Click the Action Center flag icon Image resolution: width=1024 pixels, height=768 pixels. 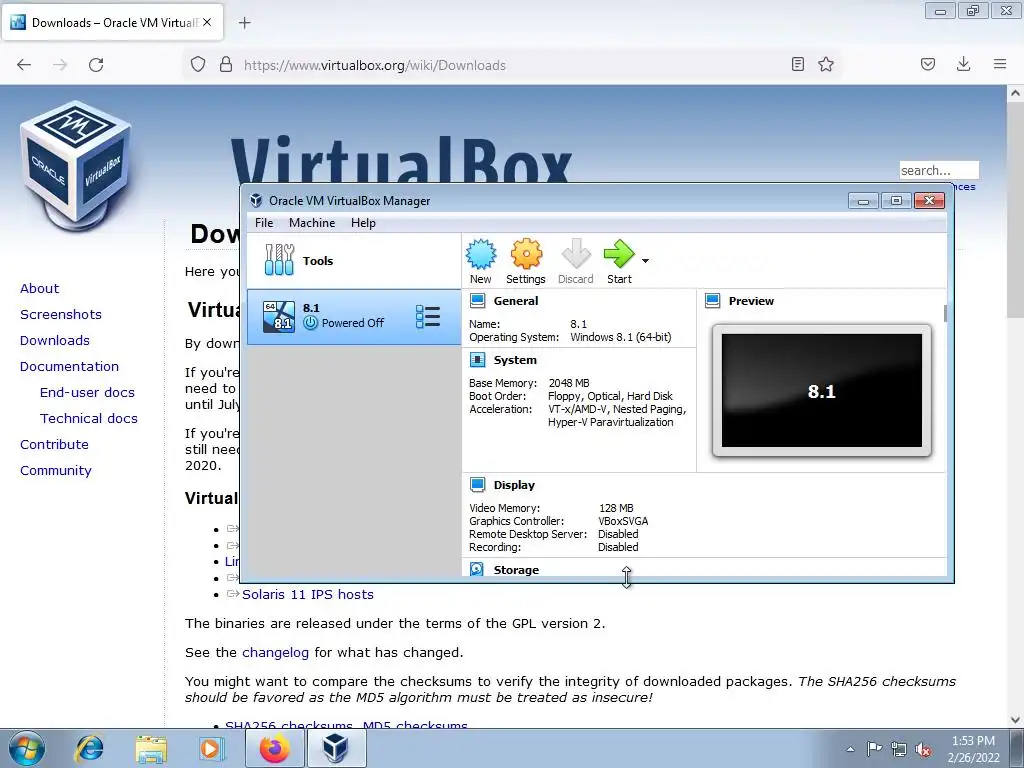874,748
